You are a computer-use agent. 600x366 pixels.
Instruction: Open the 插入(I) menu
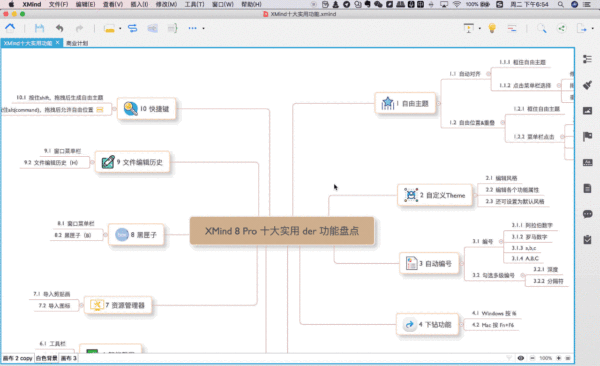(139, 4)
